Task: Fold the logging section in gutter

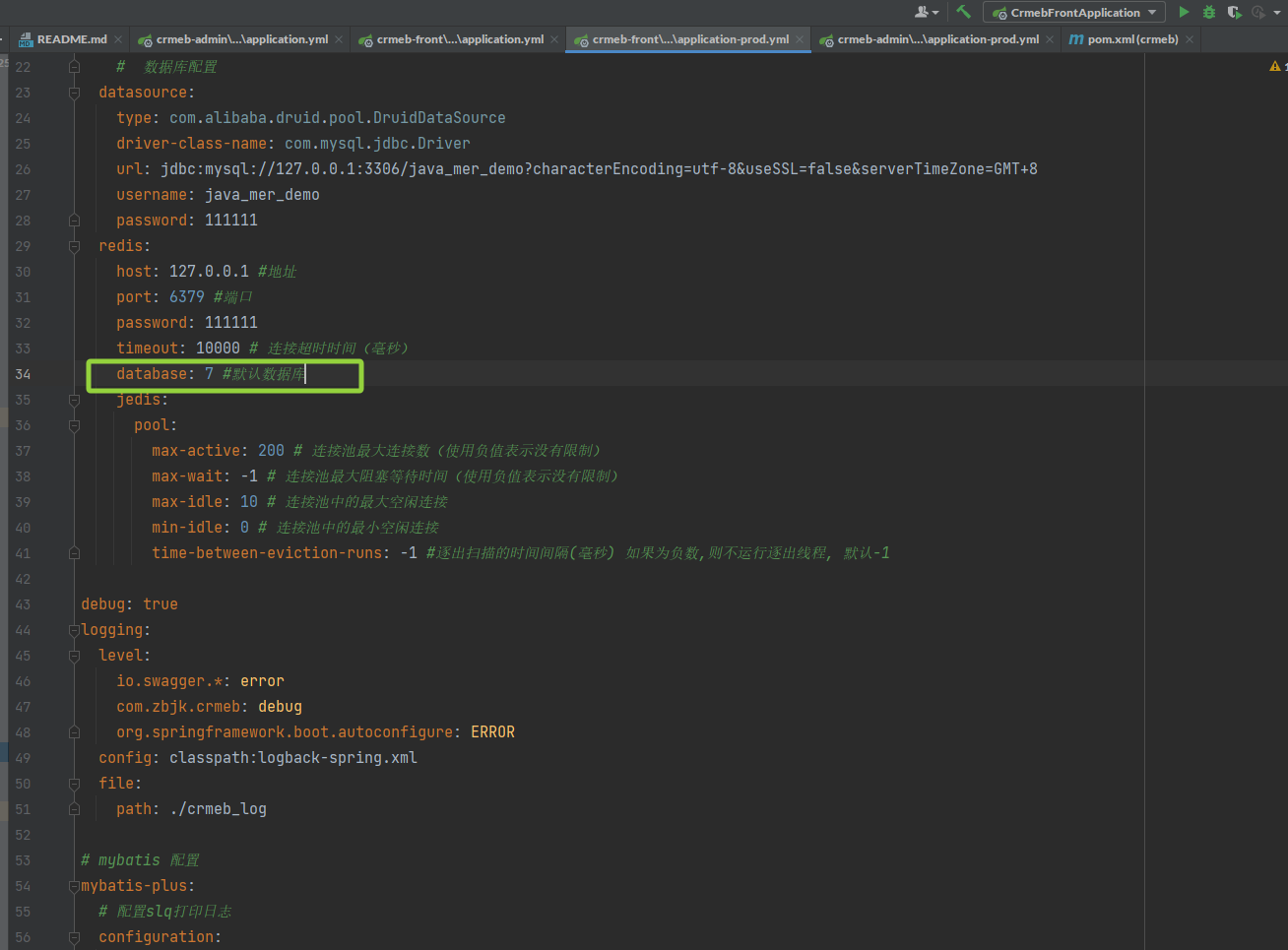Action: [74, 630]
